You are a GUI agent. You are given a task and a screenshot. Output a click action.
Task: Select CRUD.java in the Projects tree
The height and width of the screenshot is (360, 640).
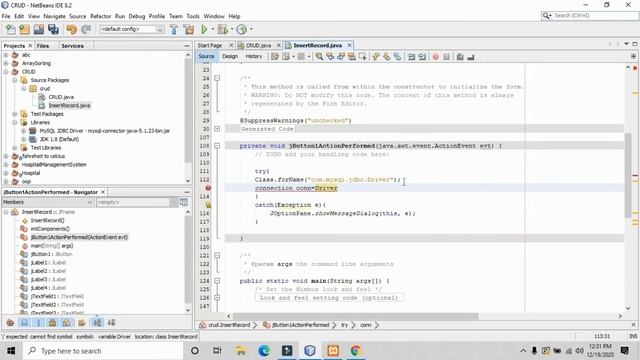pyautogui.click(x=61, y=97)
